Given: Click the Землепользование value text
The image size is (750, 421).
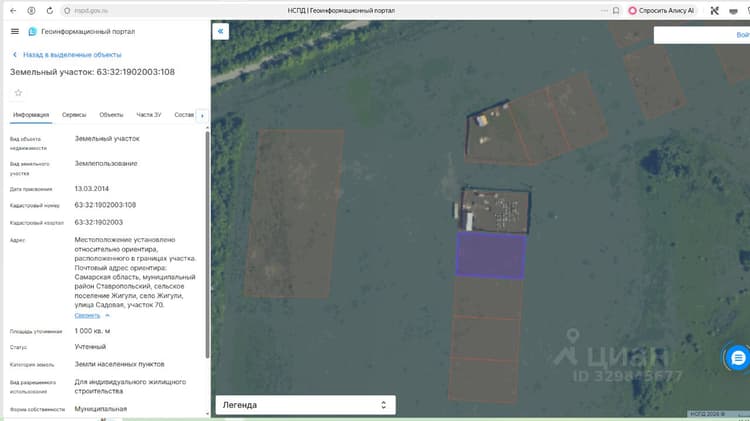Looking at the screenshot, I should pyautogui.click(x=106, y=164).
